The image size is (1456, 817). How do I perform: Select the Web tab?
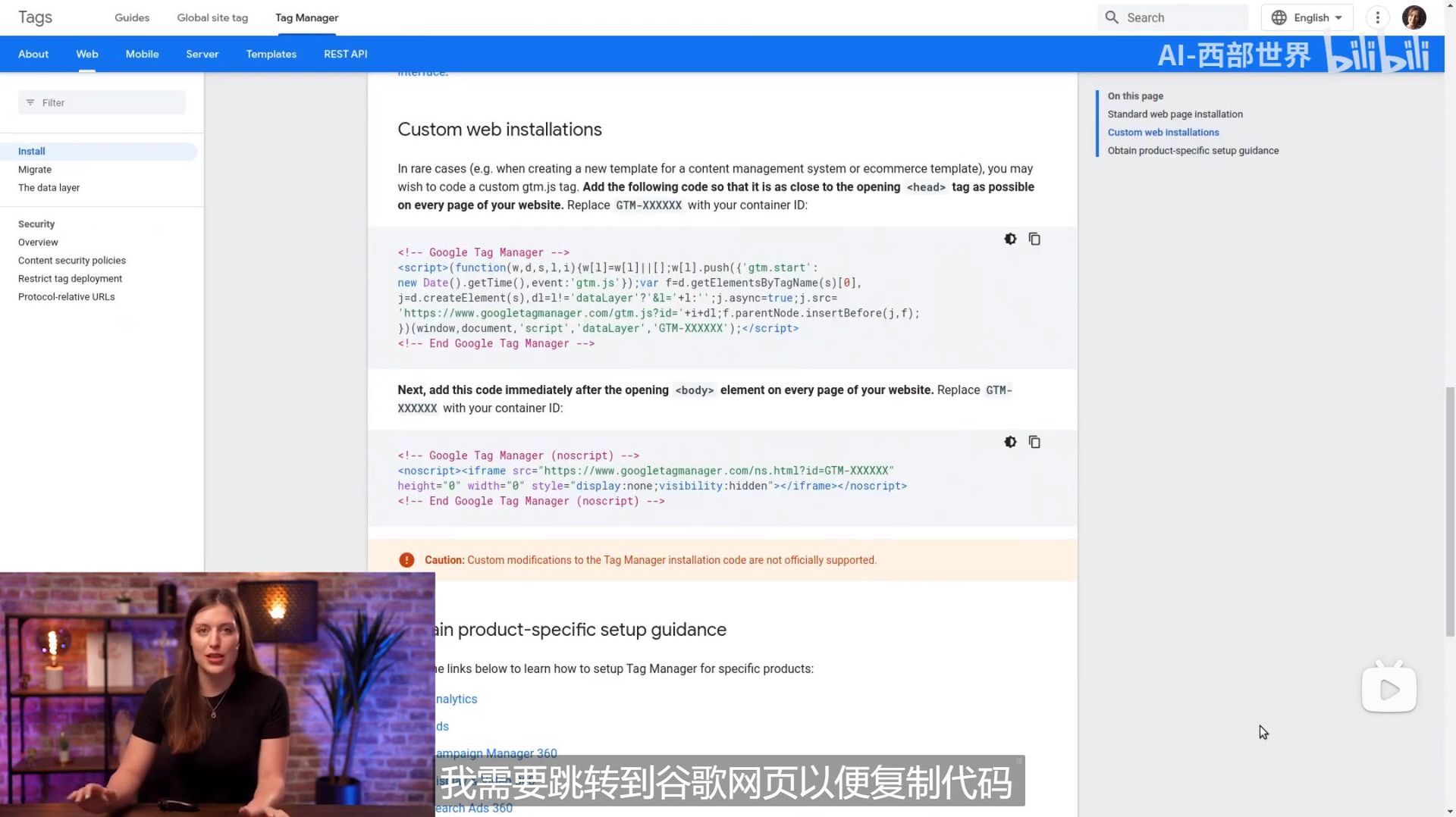click(x=87, y=54)
